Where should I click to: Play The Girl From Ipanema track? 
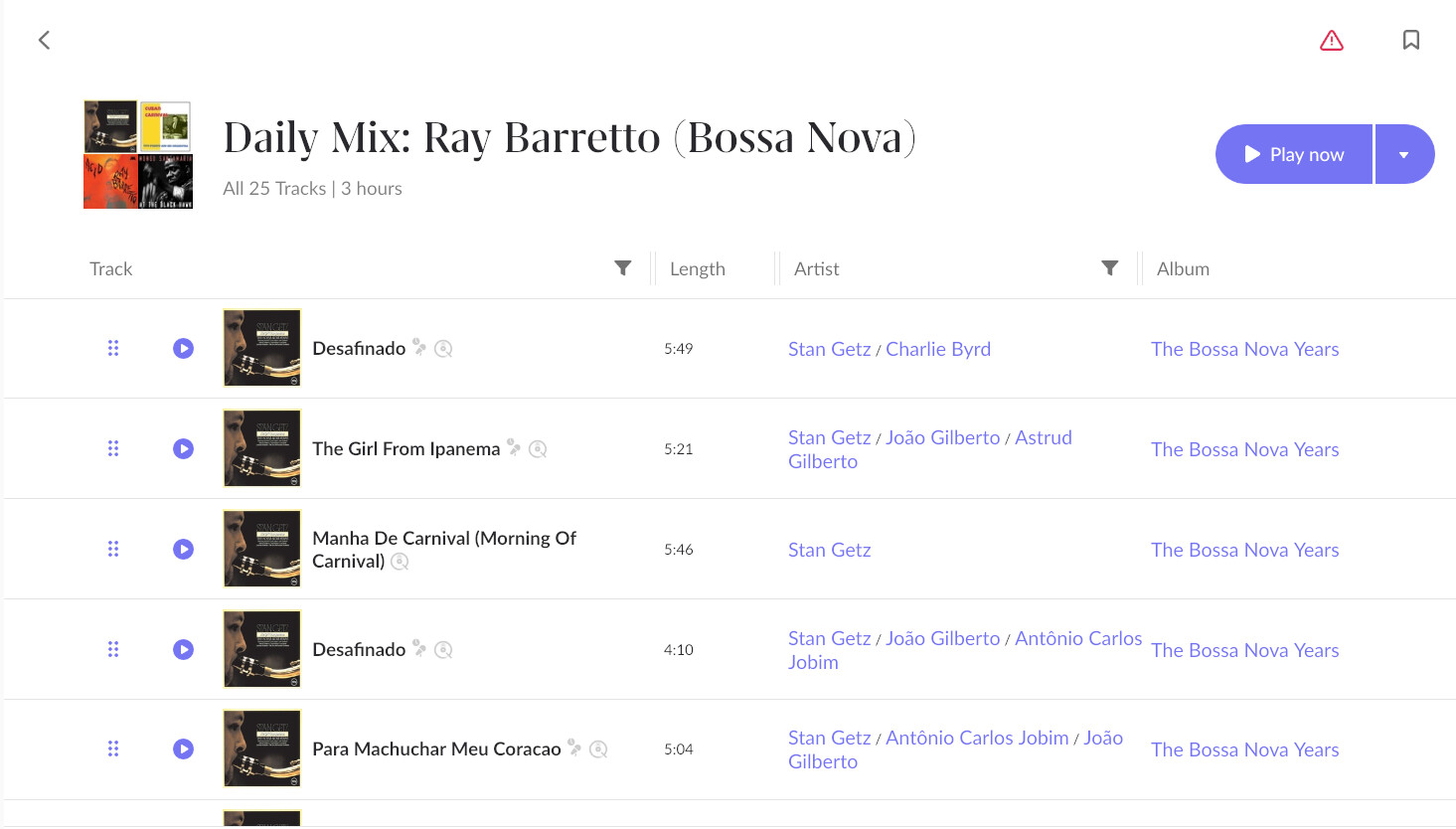click(x=183, y=448)
